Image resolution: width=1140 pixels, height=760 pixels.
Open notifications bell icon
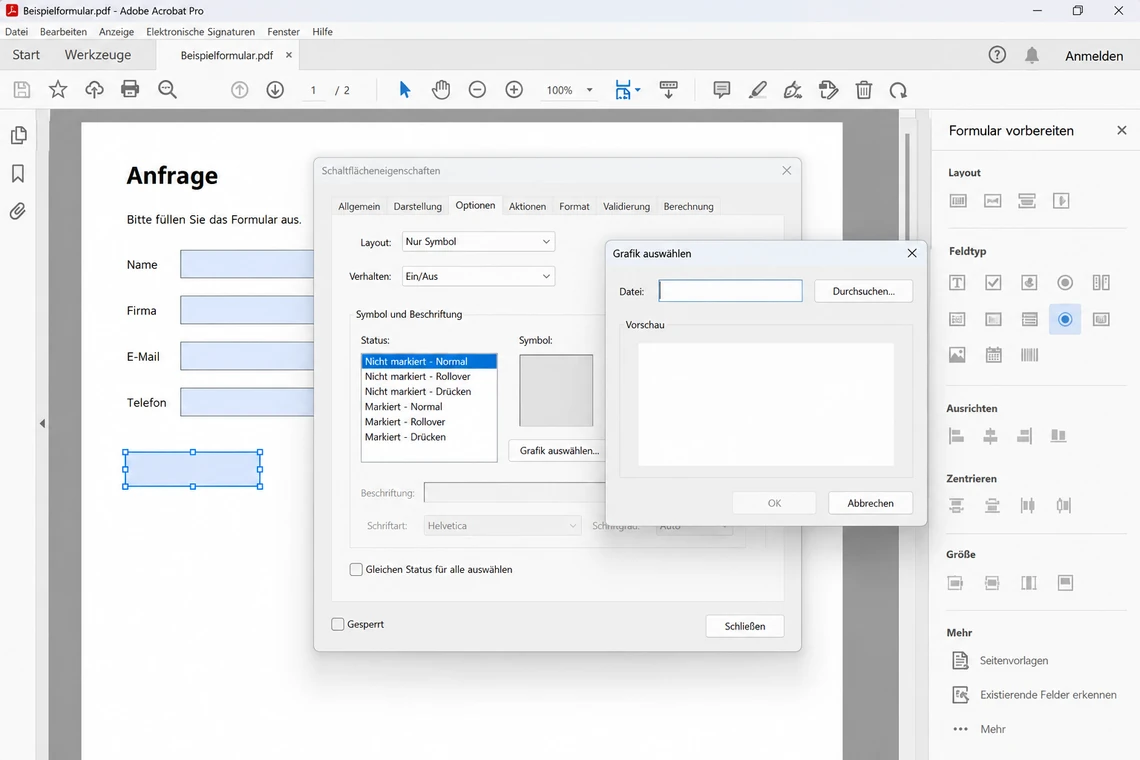point(1032,55)
